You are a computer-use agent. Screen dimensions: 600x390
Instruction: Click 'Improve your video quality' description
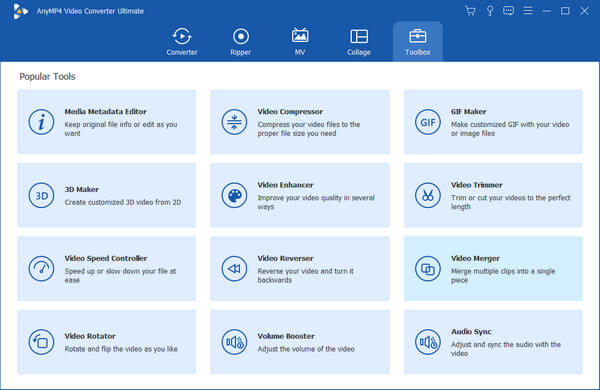coord(316,202)
